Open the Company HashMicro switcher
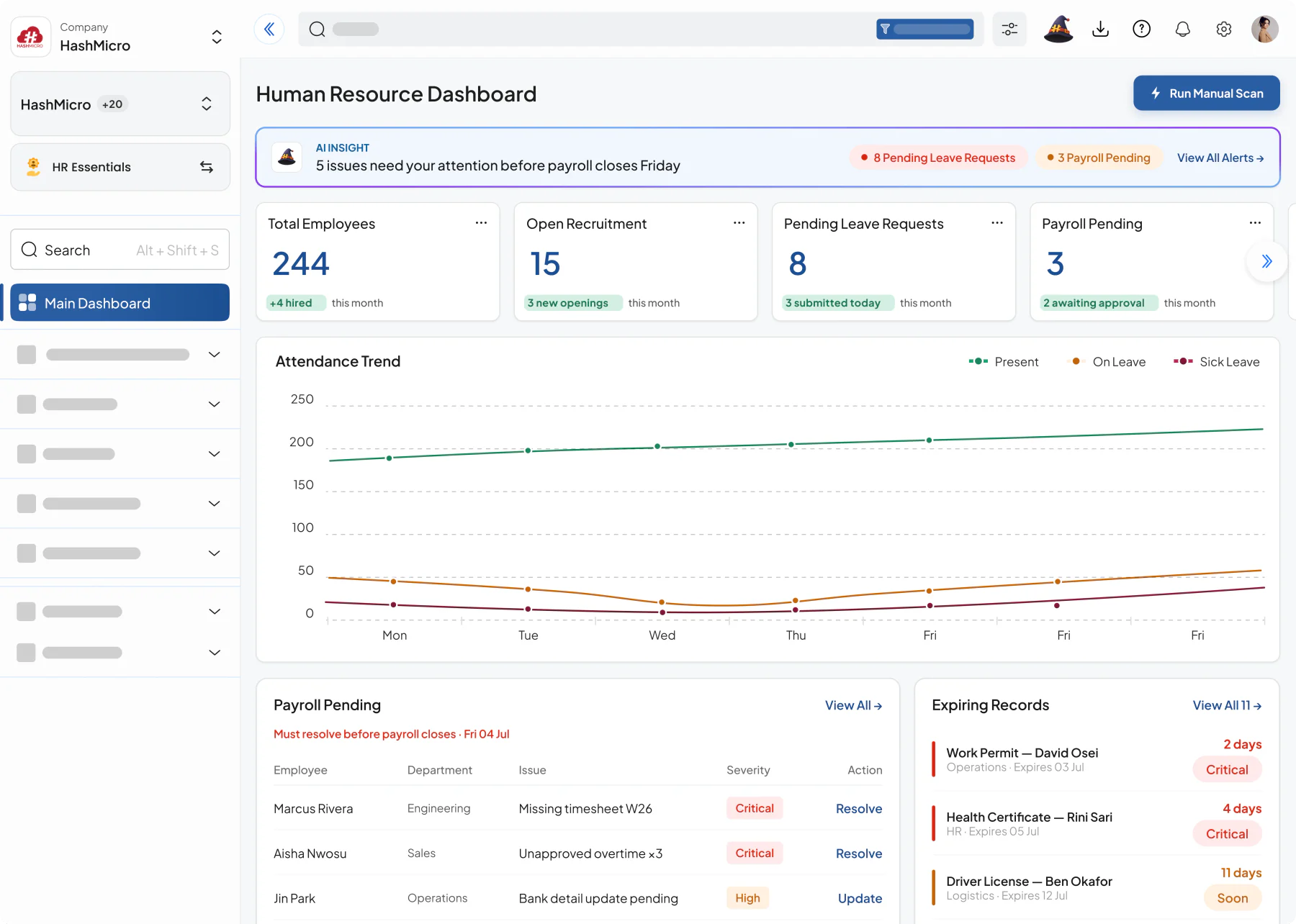1296x924 pixels. click(x=120, y=37)
